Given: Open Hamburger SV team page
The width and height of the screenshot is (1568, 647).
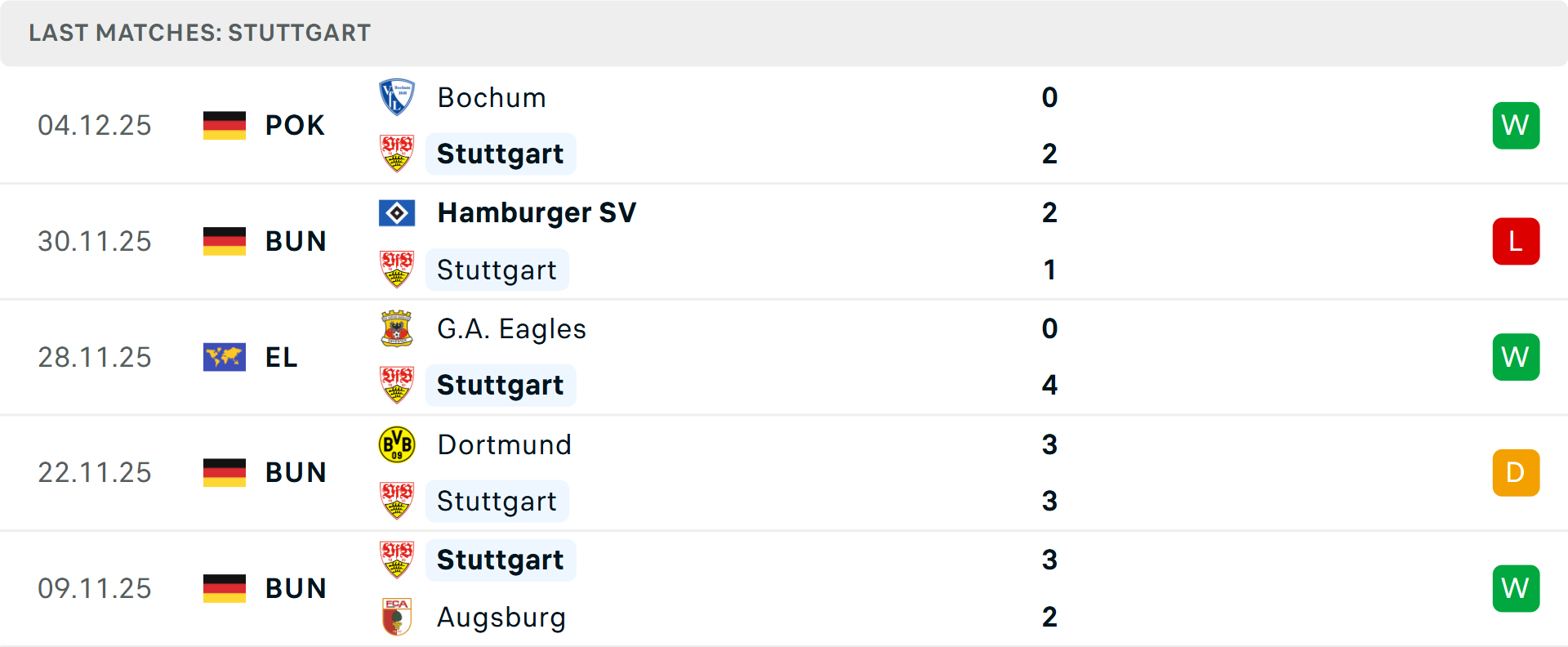Looking at the screenshot, I should pos(537,213).
